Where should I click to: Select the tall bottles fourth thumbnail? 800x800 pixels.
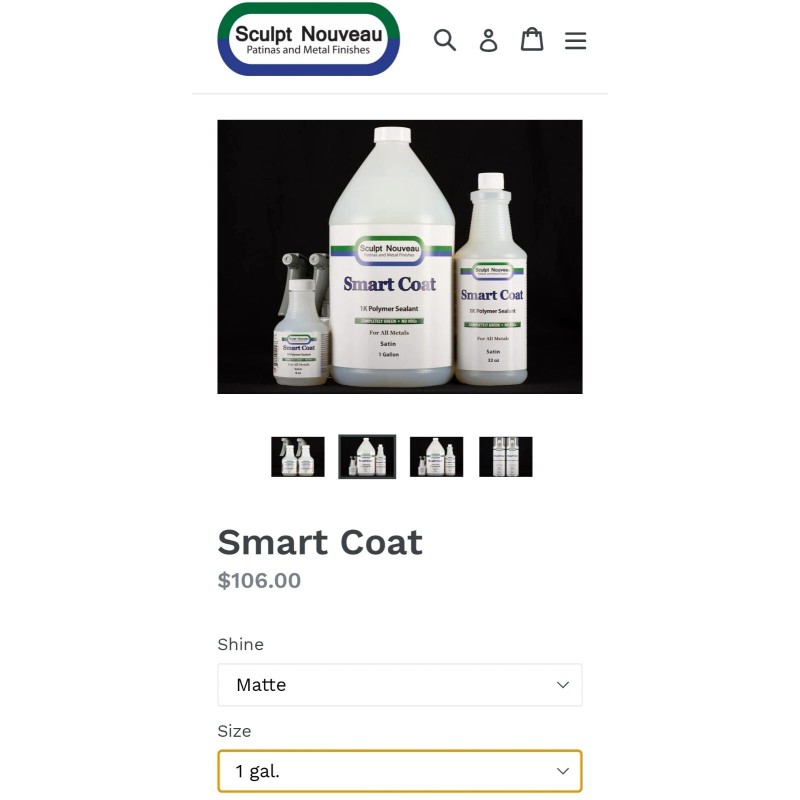point(506,457)
